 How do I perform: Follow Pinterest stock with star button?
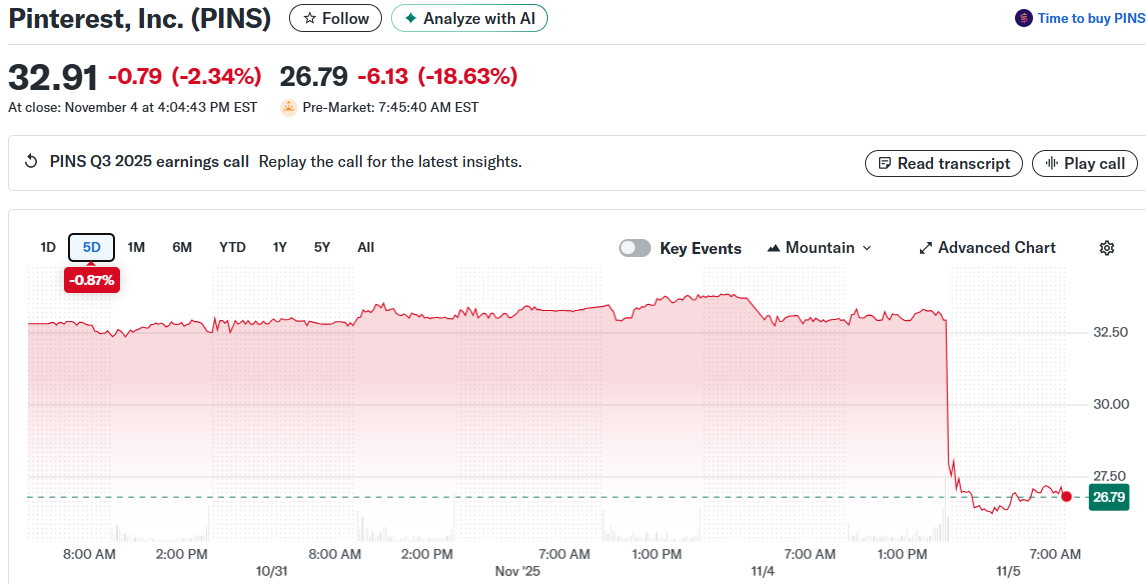point(335,18)
